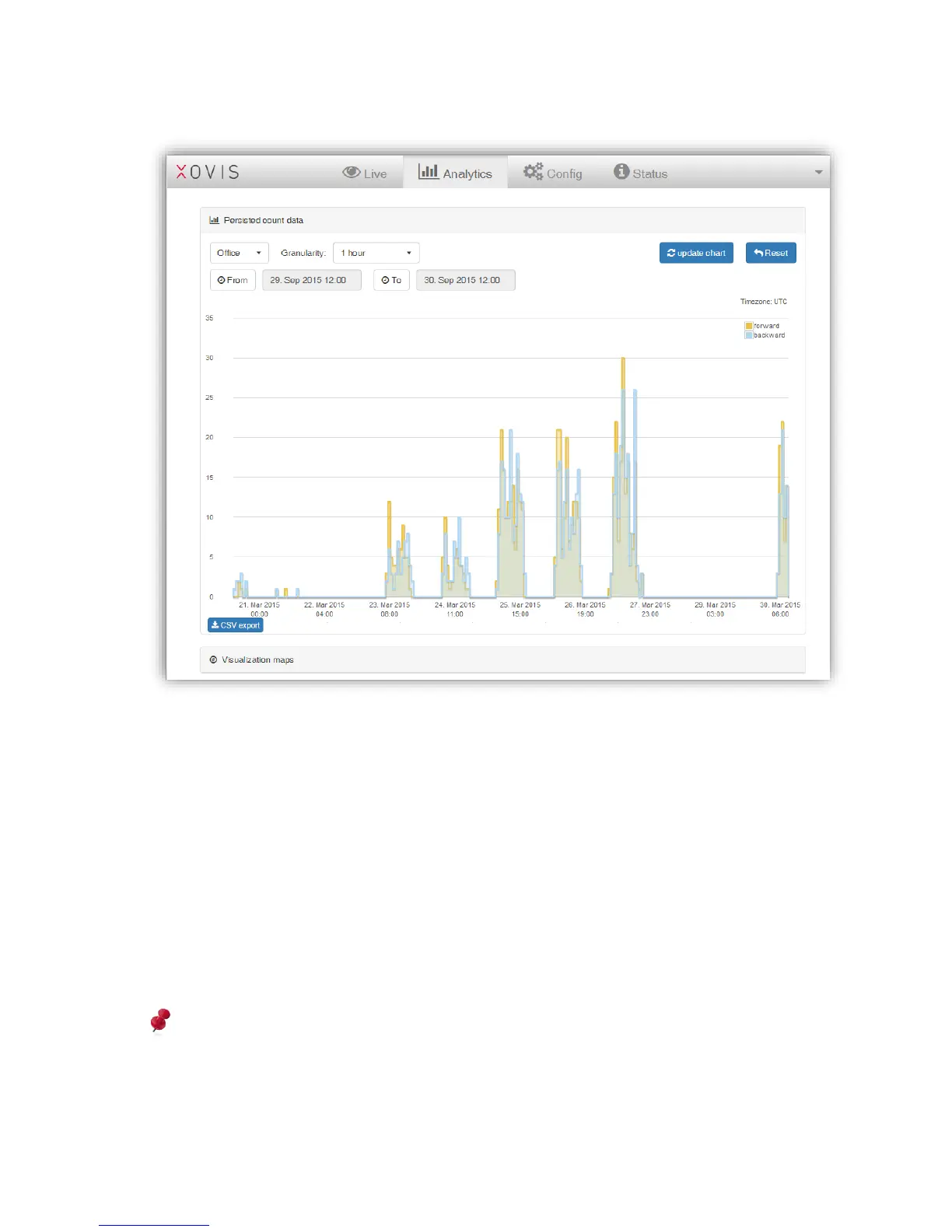Click the Reset button

pos(770,253)
